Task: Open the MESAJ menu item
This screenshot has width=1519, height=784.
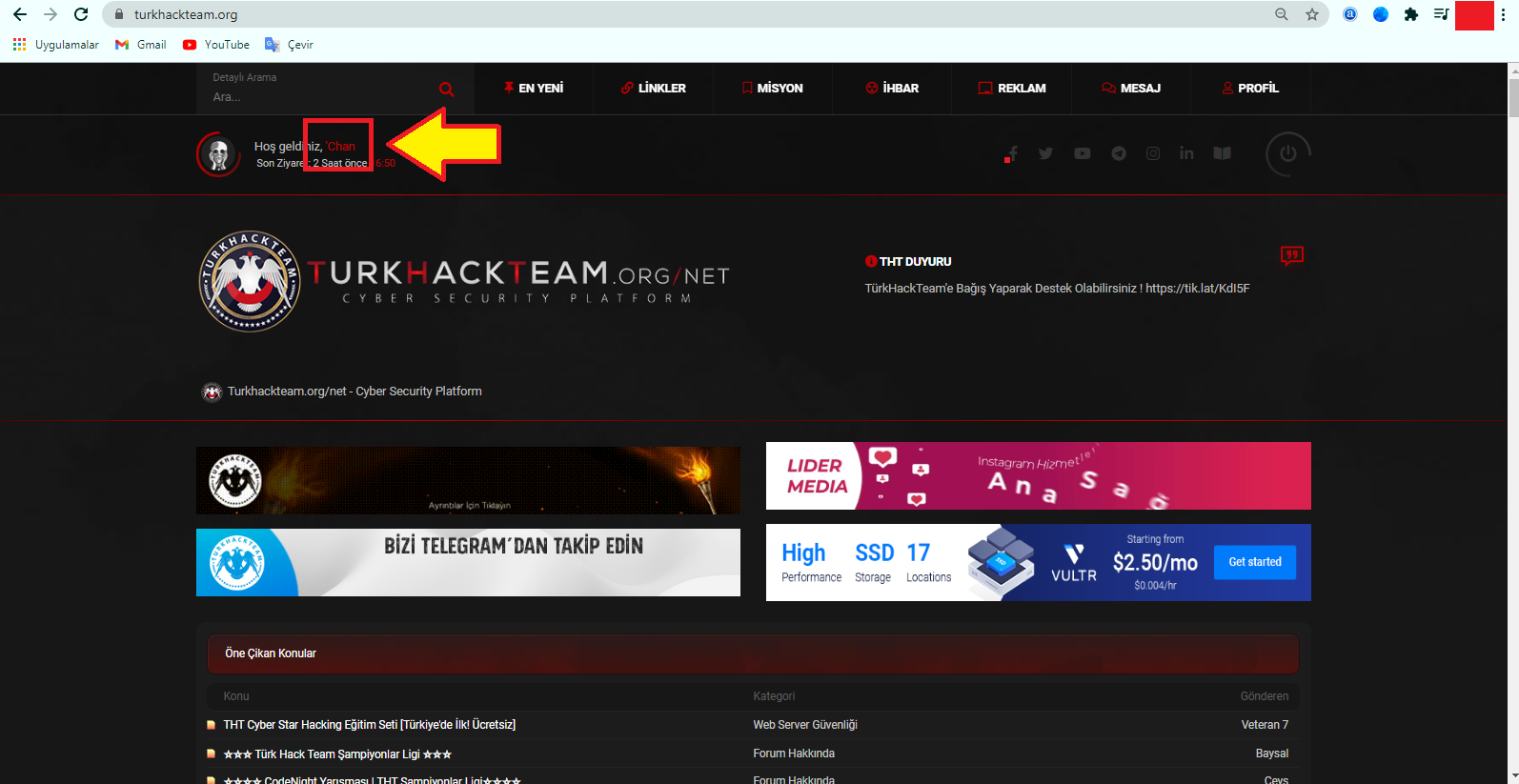Action: [1131, 88]
